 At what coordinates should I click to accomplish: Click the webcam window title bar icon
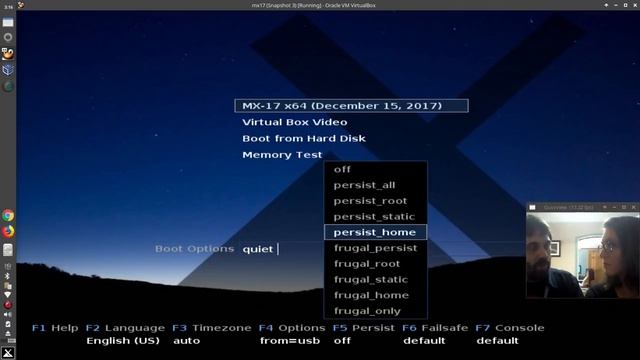(x=532, y=207)
